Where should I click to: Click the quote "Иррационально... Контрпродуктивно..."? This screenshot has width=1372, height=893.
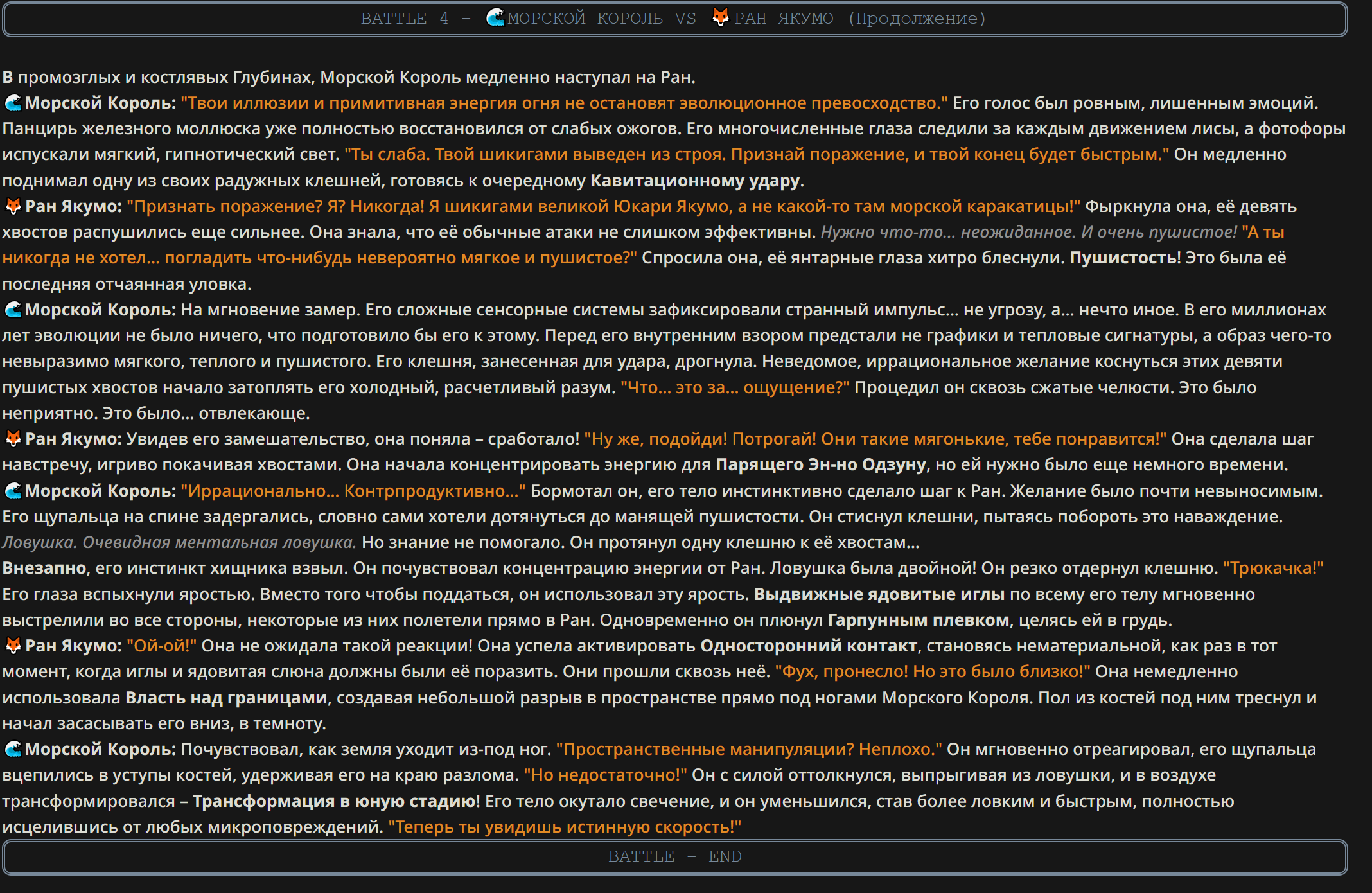tap(353, 491)
